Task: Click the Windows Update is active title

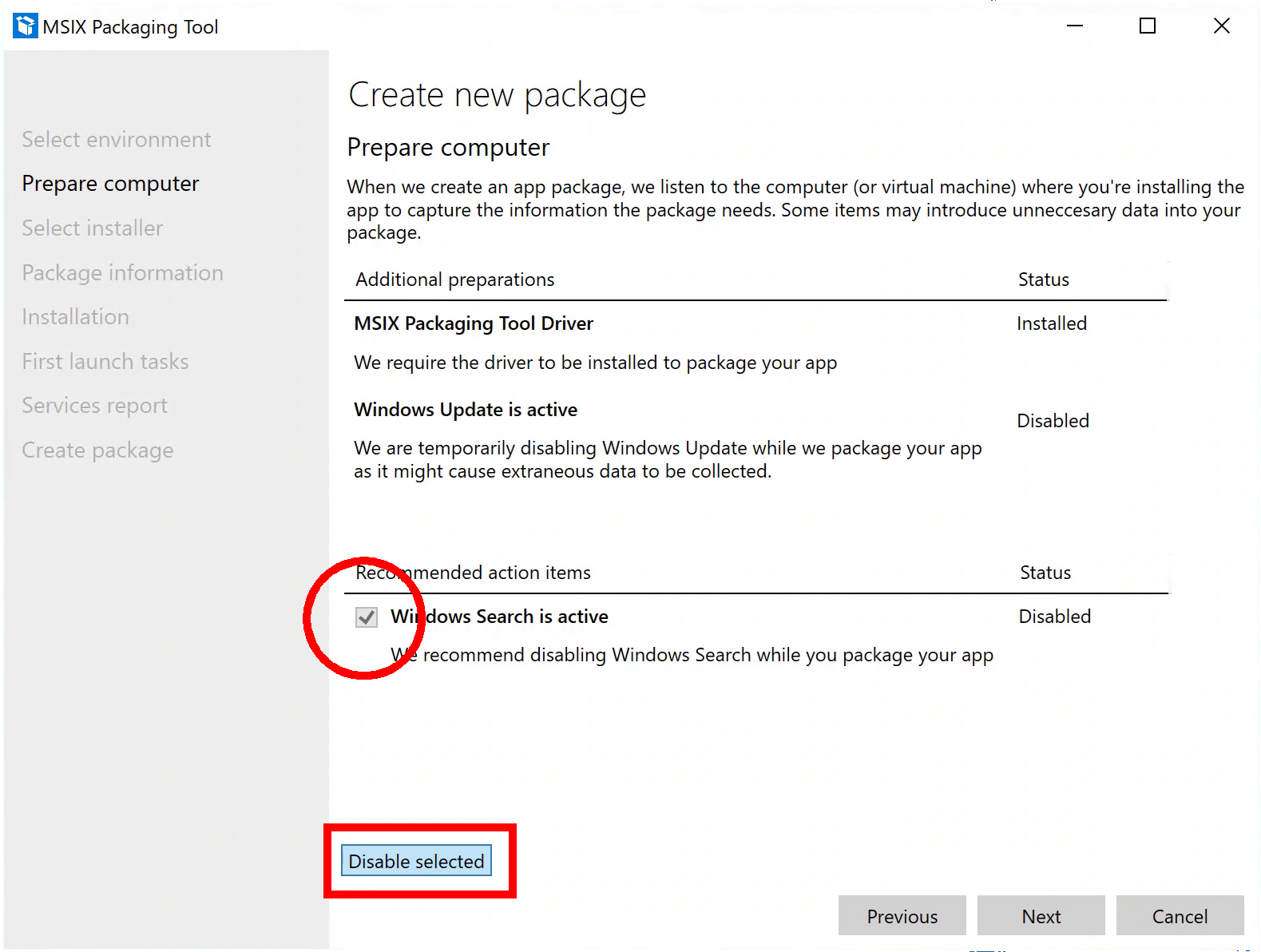Action: coord(466,410)
